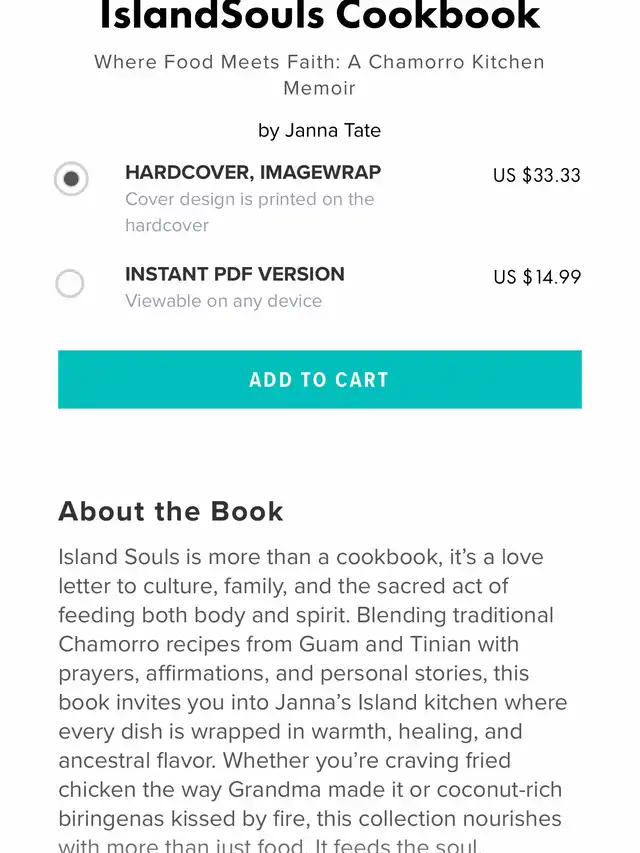Click the 'prayers, affirmations, and personal stories' line
Screen dimensions: 640x853
294,673
